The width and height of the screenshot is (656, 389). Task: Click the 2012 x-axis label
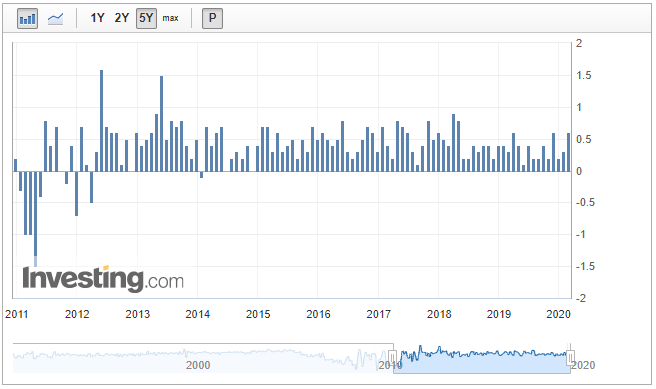click(x=77, y=314)
